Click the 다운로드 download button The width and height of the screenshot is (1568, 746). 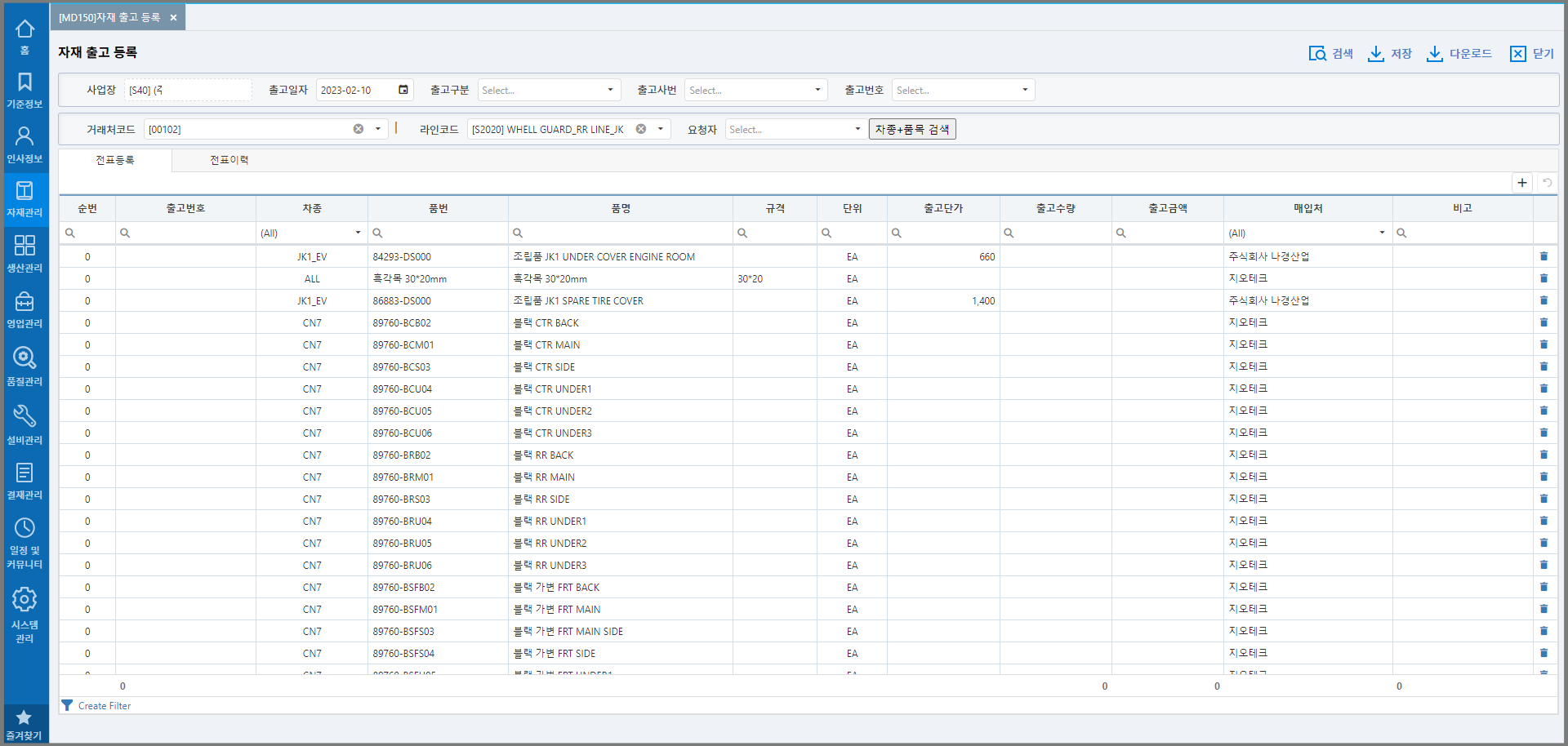click(1459, 54)
